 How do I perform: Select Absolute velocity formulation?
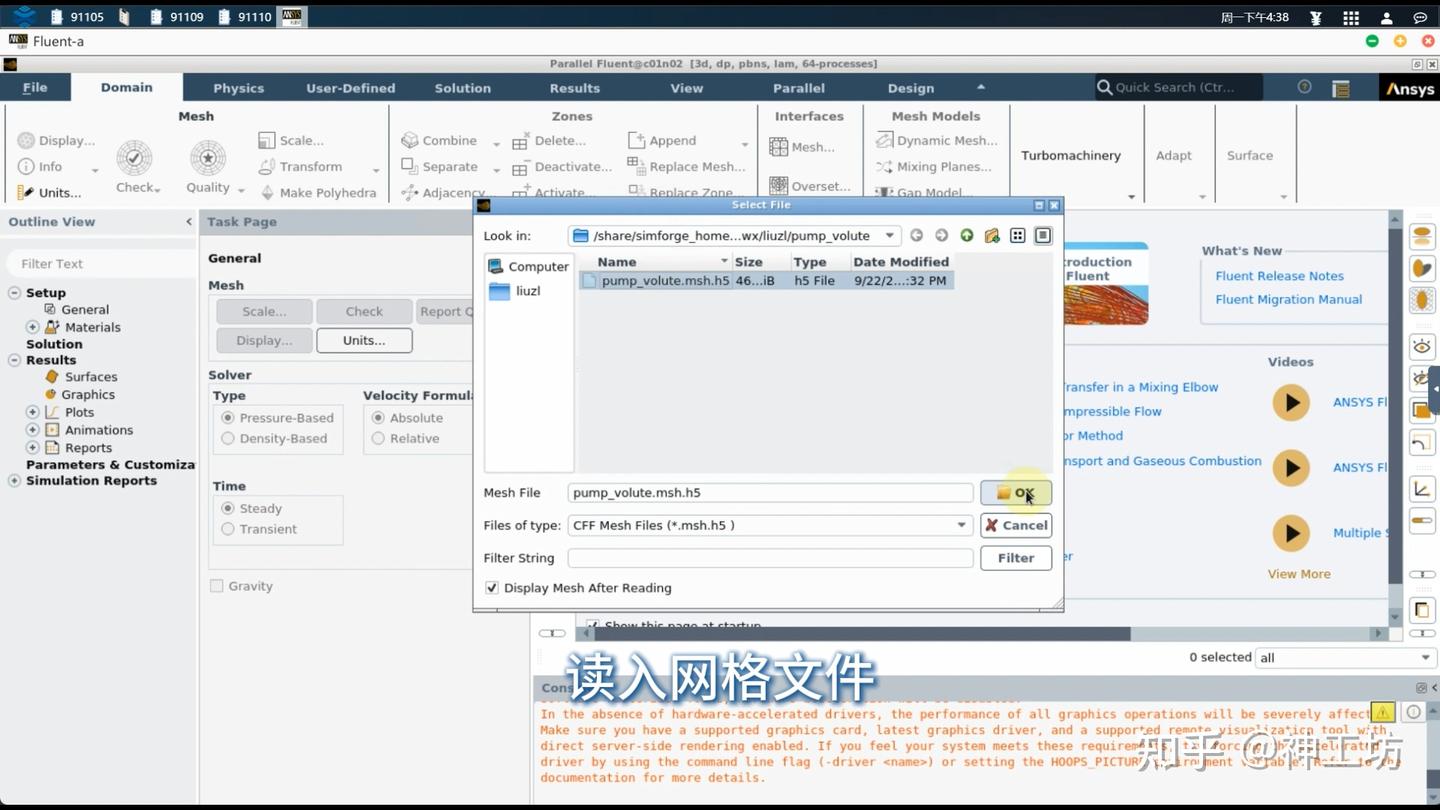click(x=378, y=418)
